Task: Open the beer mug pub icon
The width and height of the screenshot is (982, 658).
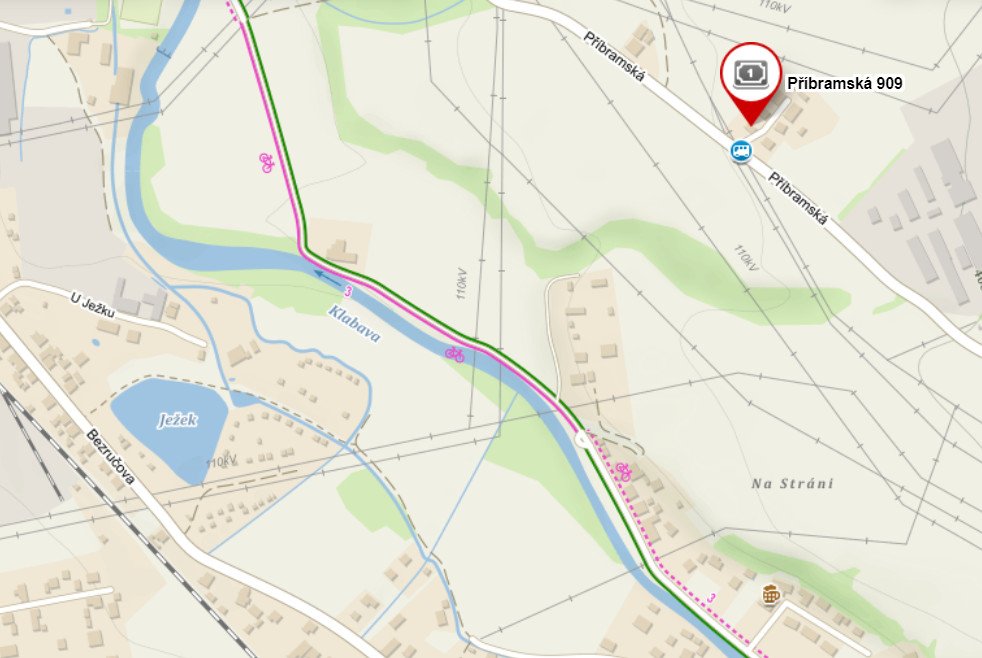Action: [x=771, y=595]
